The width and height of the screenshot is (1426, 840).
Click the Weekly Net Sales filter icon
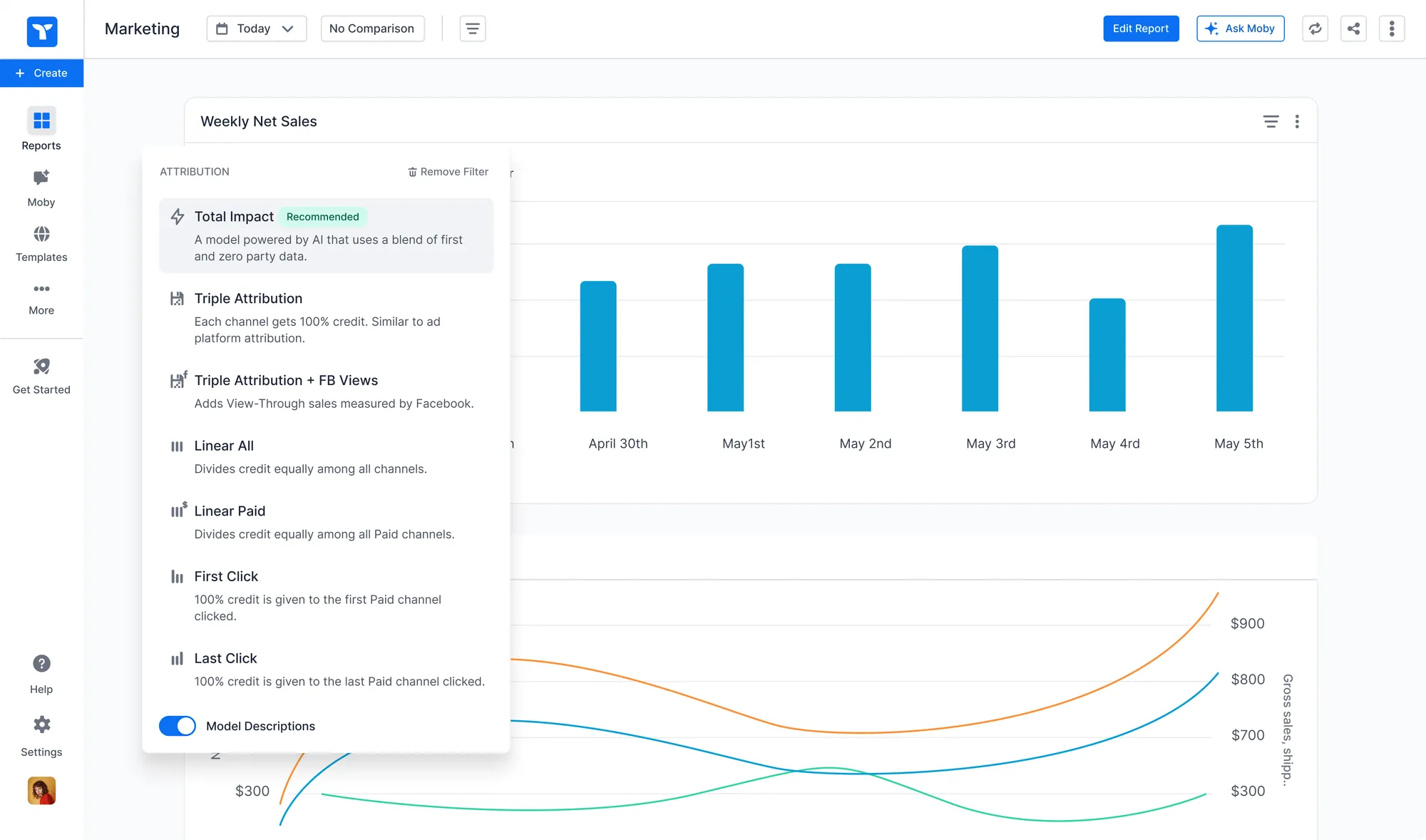point(1271,121)
